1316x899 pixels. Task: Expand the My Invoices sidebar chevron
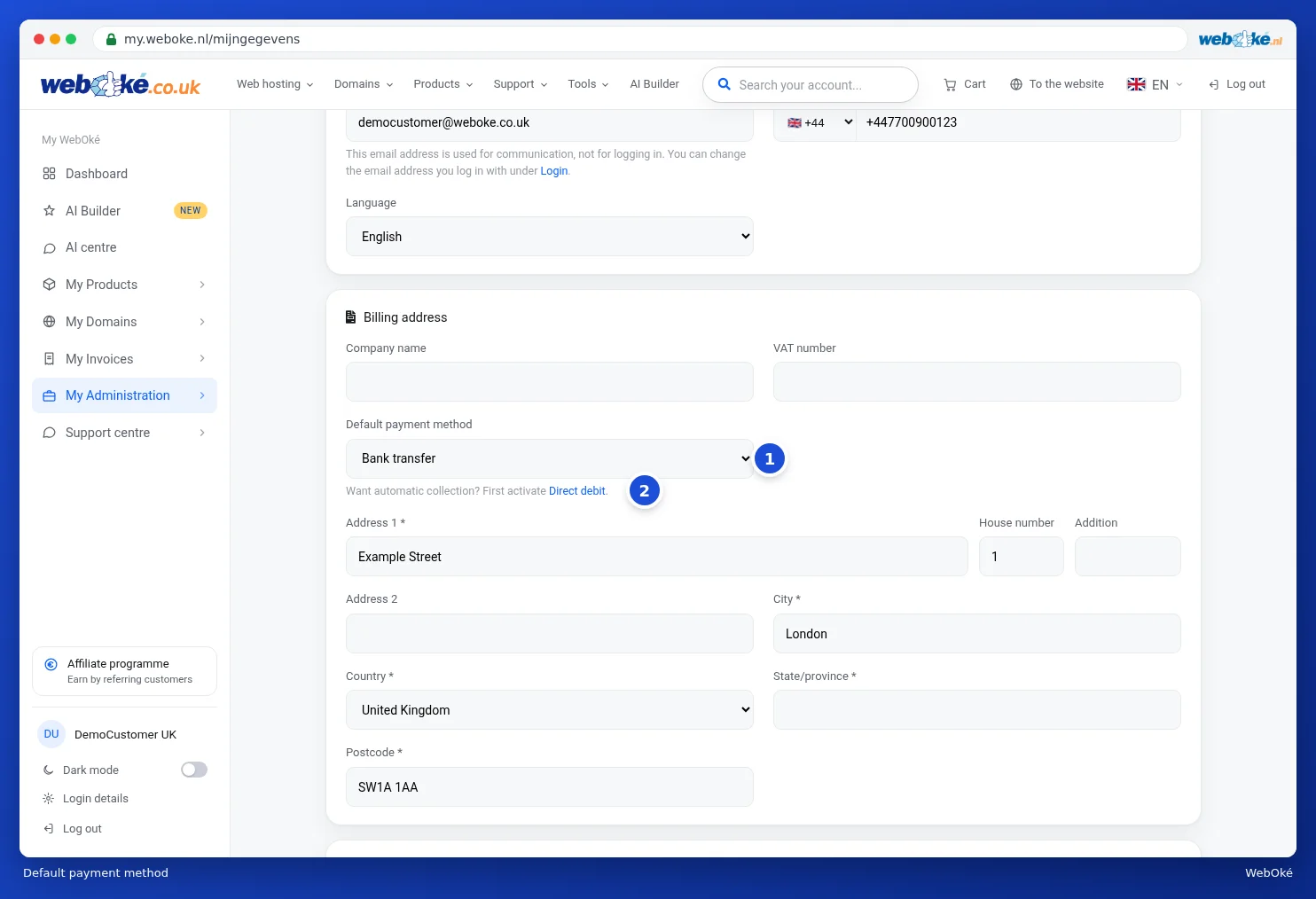tap(202, 359)
